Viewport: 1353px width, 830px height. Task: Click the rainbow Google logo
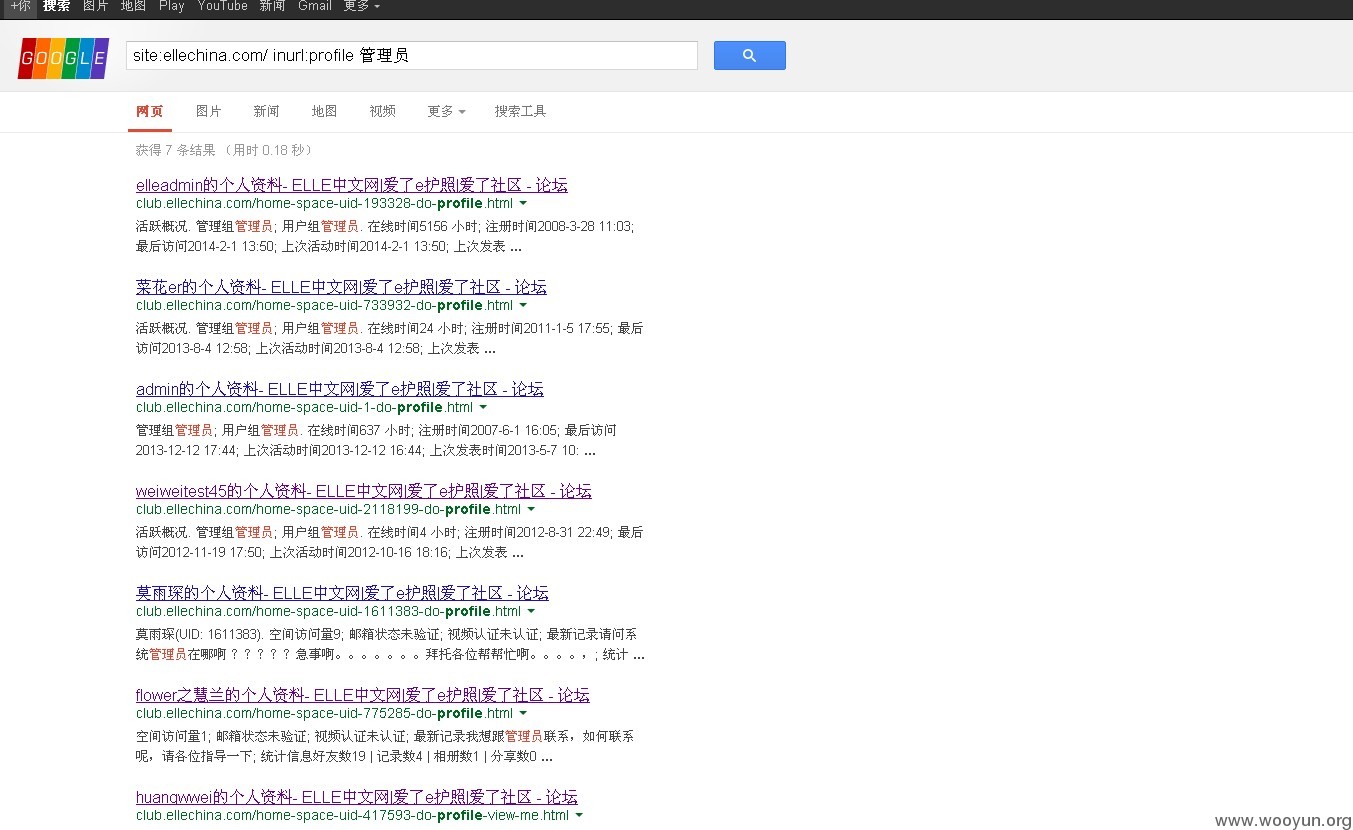63,59
